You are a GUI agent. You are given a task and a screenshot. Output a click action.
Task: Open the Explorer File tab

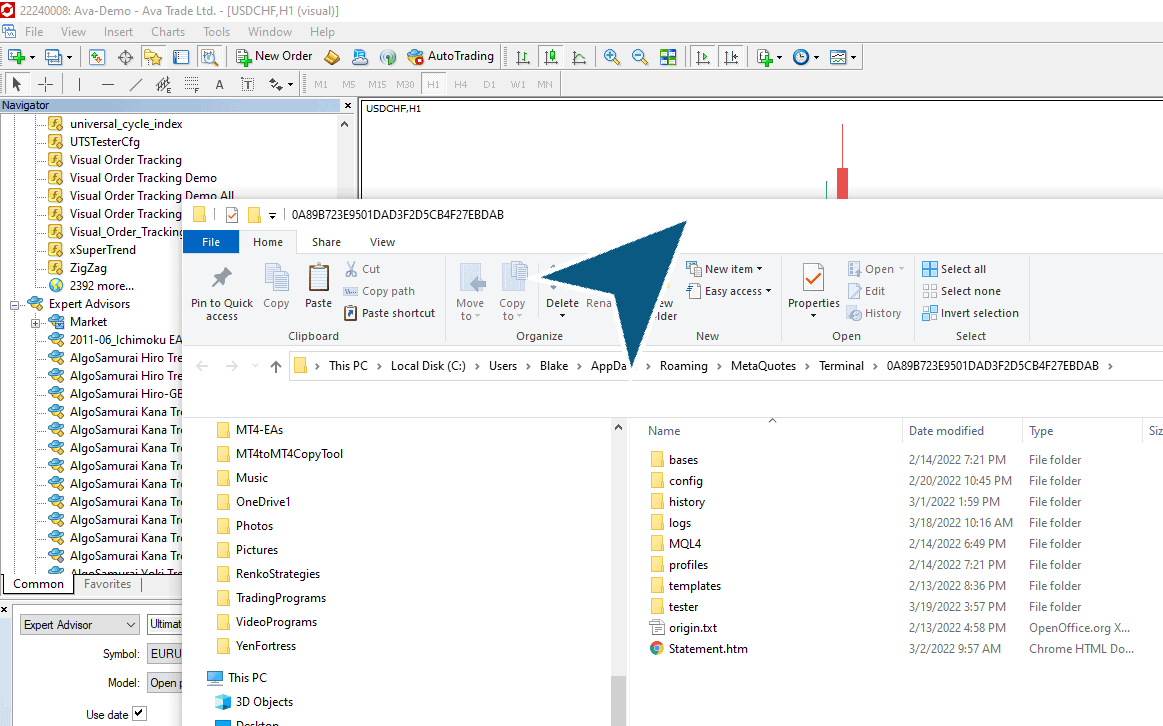(211, 242)
